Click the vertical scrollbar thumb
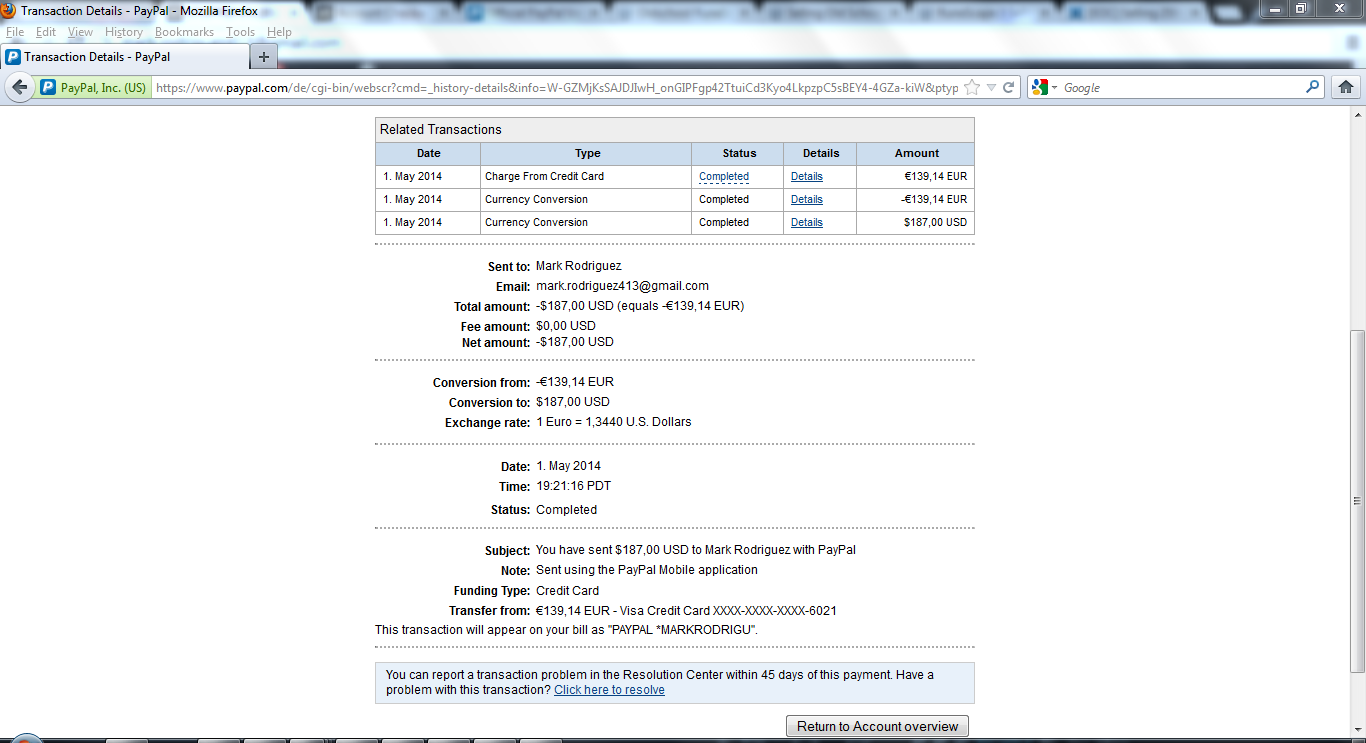The image size is (1366, 743). (1357, 501)
